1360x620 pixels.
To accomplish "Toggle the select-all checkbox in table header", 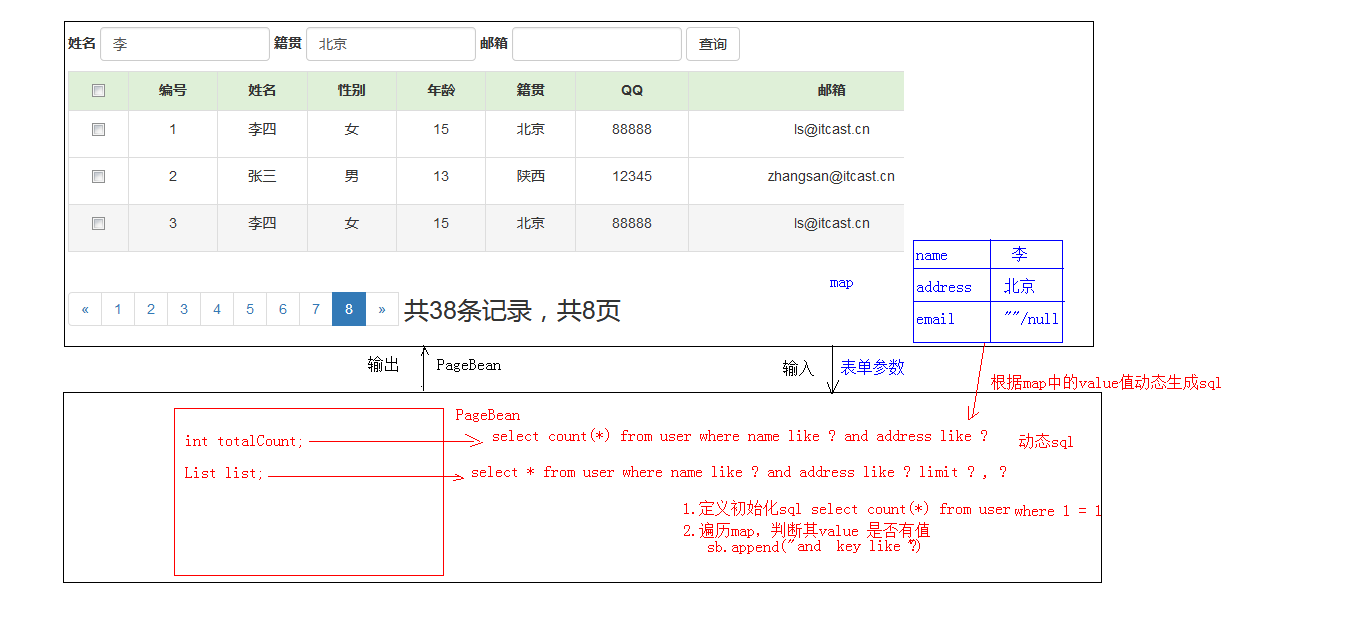I will pyautogui.click(x=97, y=90).
